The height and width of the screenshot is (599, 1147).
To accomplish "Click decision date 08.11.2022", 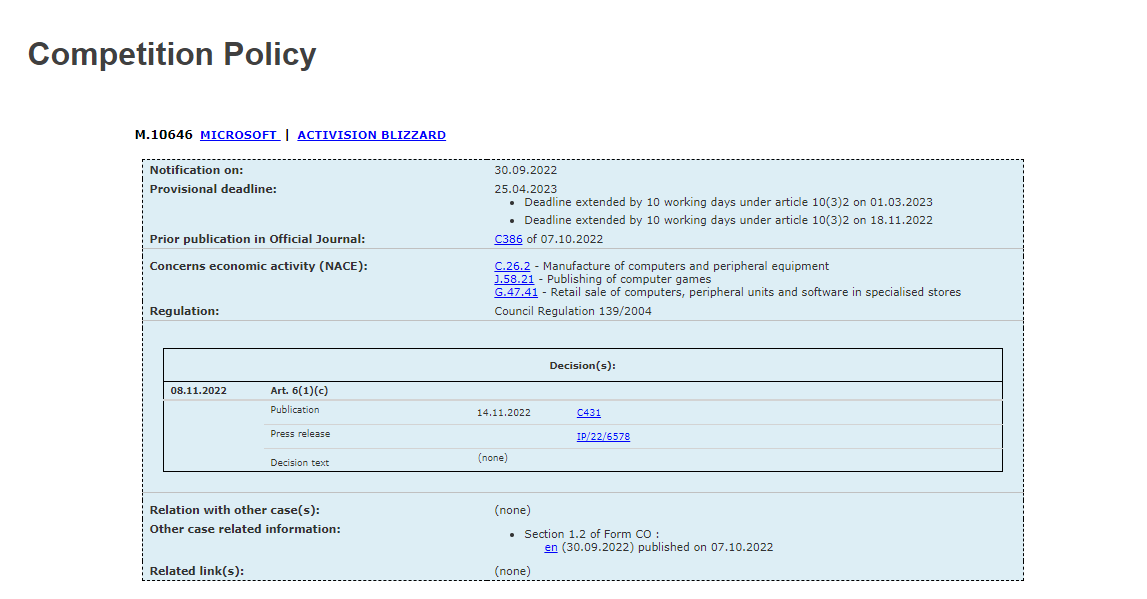I will tap(199, 391).
